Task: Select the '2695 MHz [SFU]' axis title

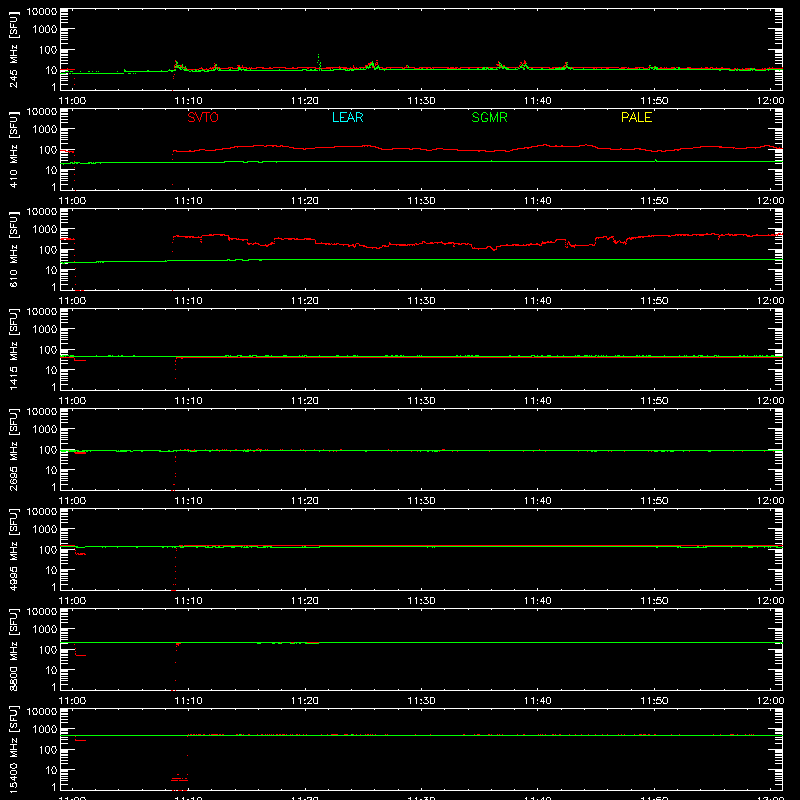Action: pos(13,450)
